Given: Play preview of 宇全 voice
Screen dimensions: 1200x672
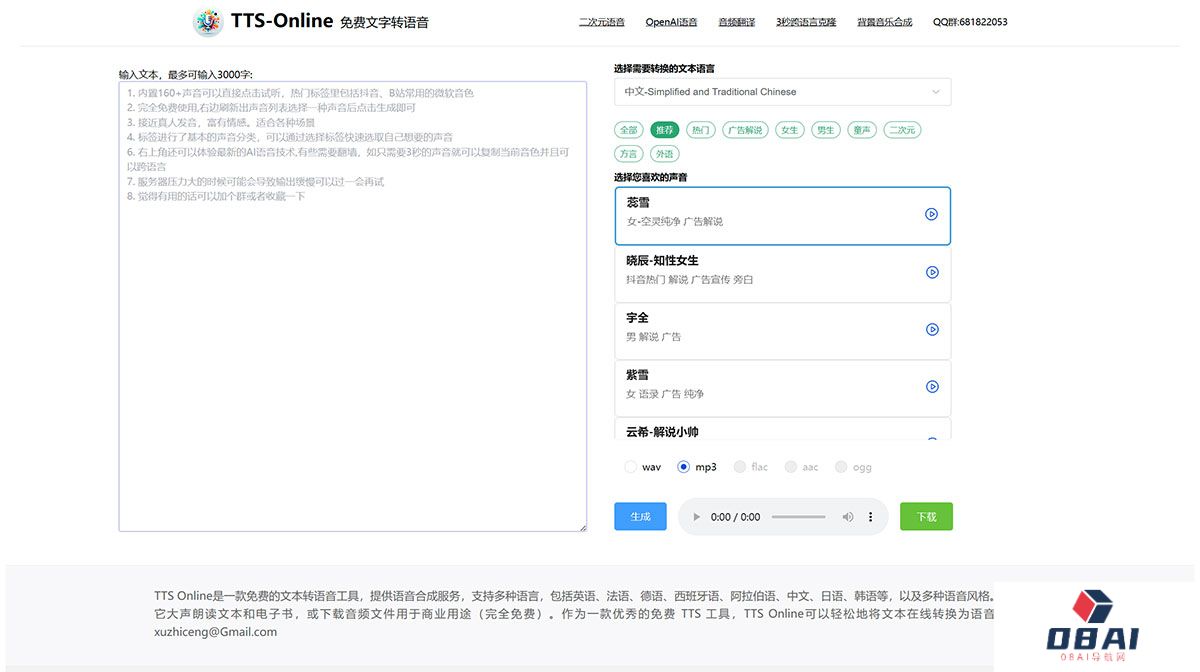Looking at the screenshot, I should (x=932, y=329).
